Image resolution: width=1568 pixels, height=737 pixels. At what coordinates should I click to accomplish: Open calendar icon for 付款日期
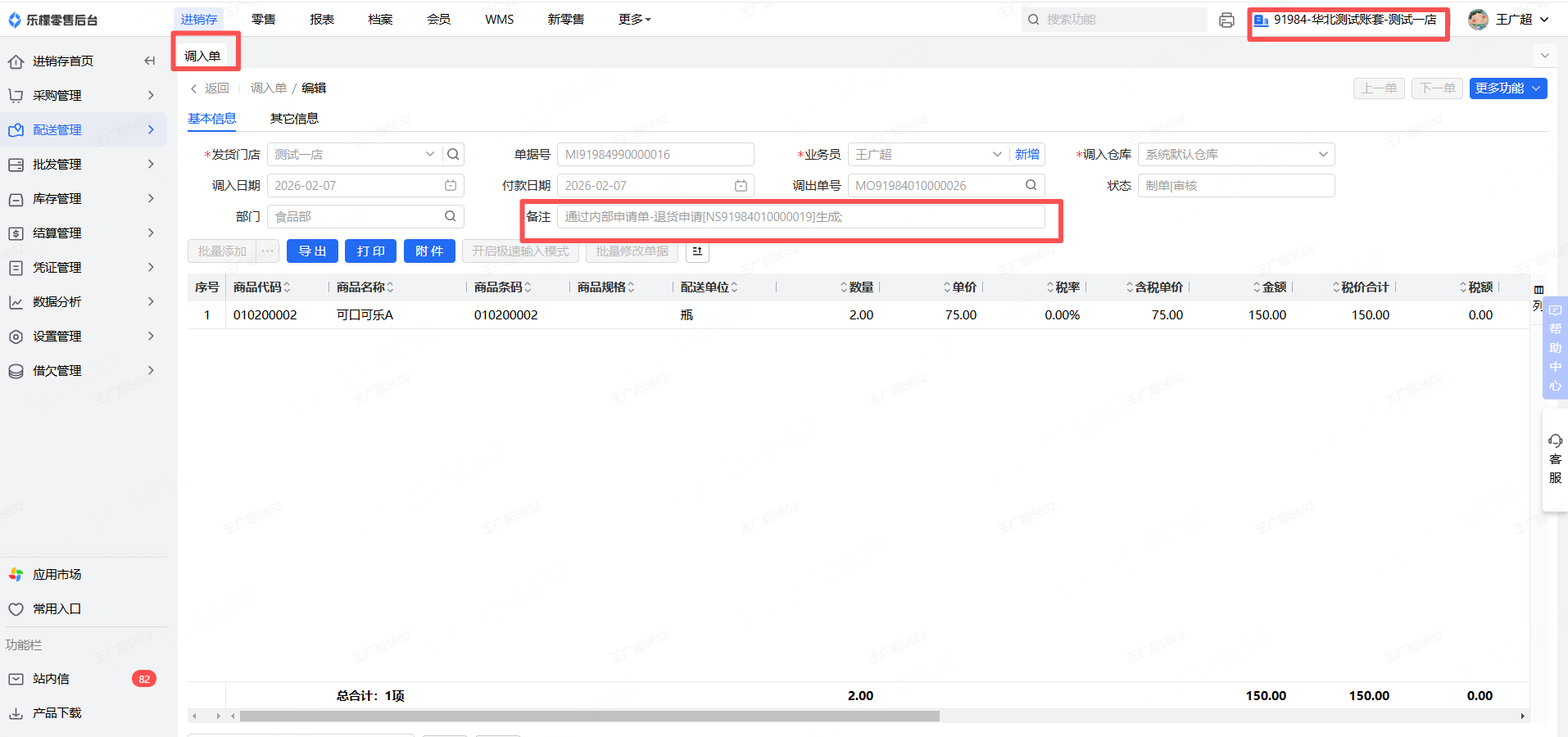(741, 186)
